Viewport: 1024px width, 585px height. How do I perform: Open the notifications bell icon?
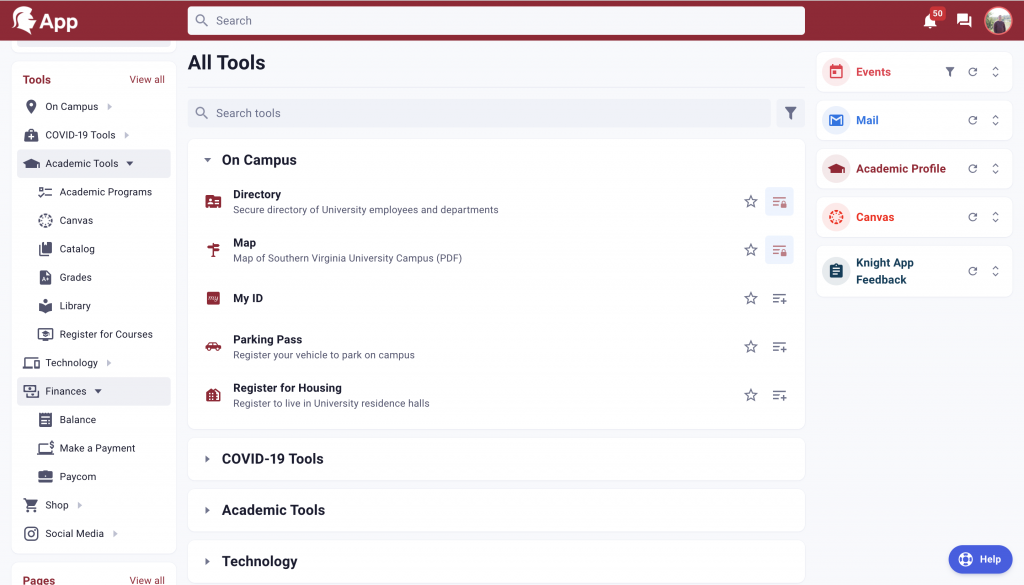click(930, 21)
